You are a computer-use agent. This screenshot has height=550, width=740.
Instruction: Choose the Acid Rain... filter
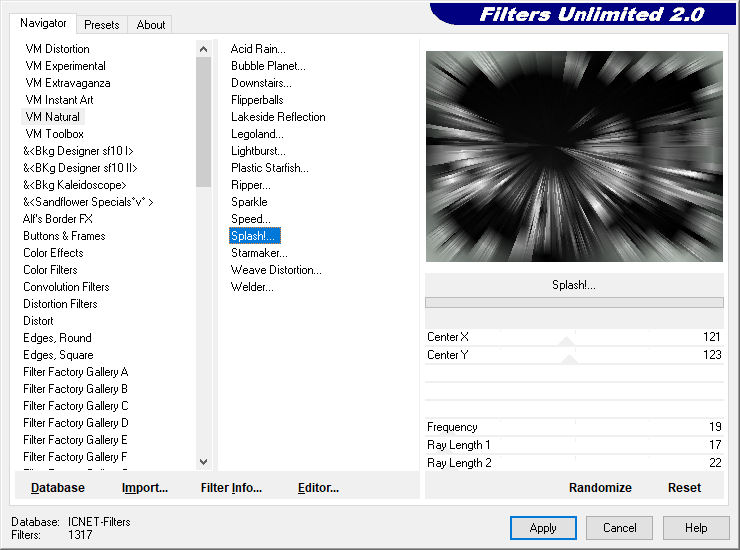[x=258, y=49]
